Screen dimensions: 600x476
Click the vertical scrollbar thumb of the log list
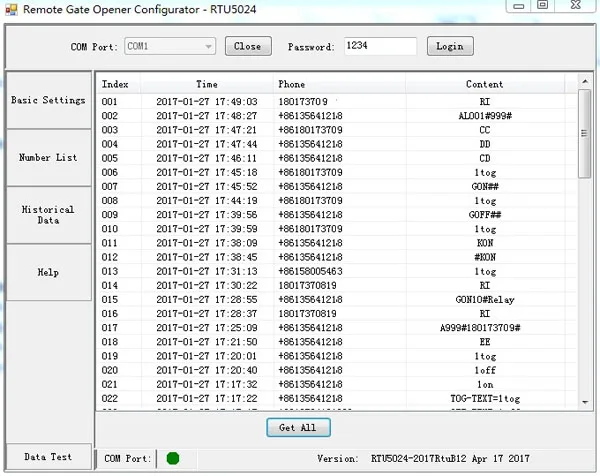pyautogui.click(x=584, y=133)
